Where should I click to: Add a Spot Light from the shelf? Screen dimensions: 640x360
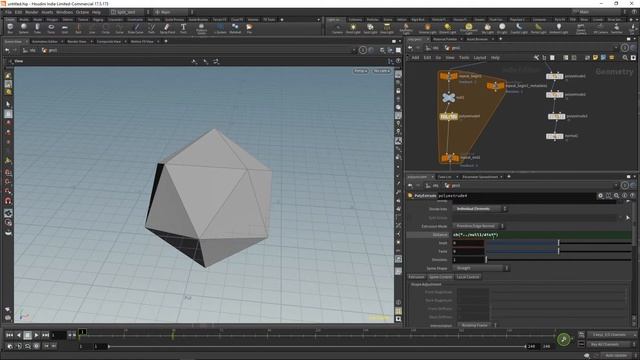pos(370,28)
